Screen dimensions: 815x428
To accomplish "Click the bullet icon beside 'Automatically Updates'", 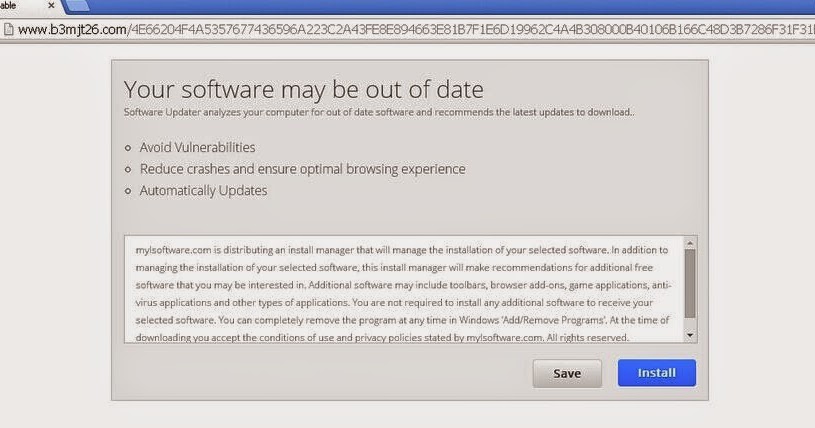I will pyautogui.click(x=128, y=191).
